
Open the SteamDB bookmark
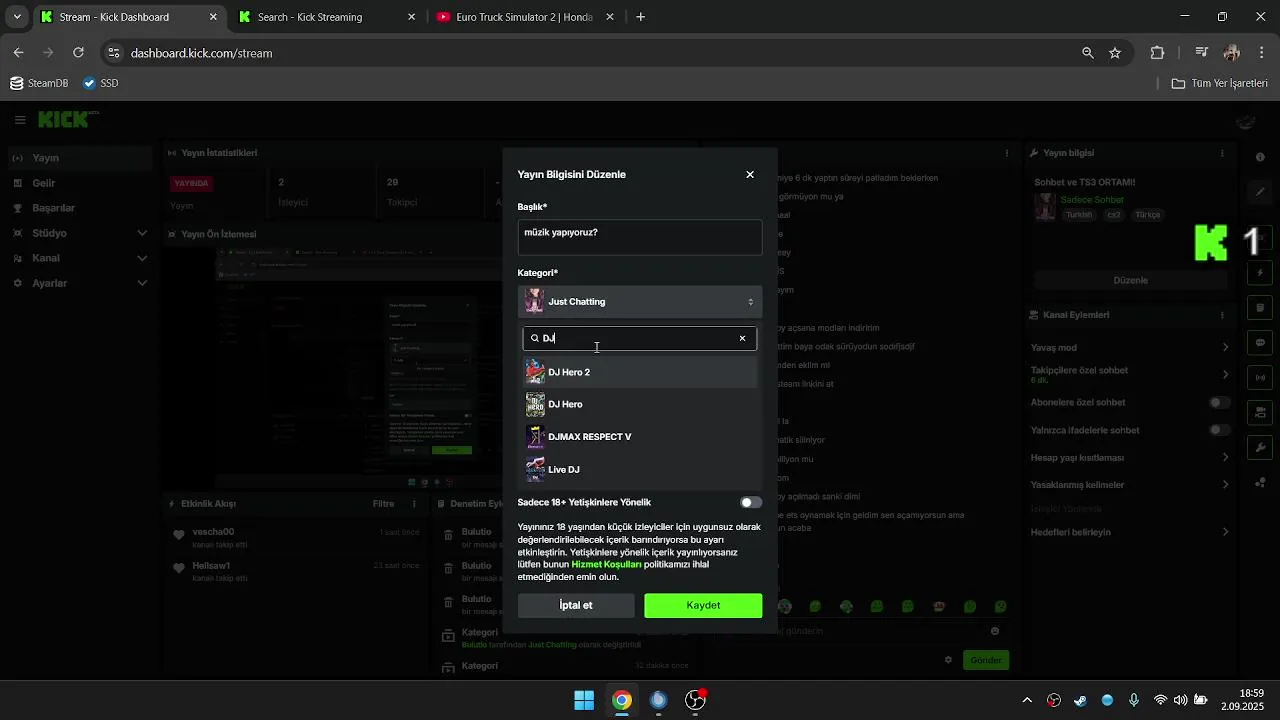pos(39,83)
